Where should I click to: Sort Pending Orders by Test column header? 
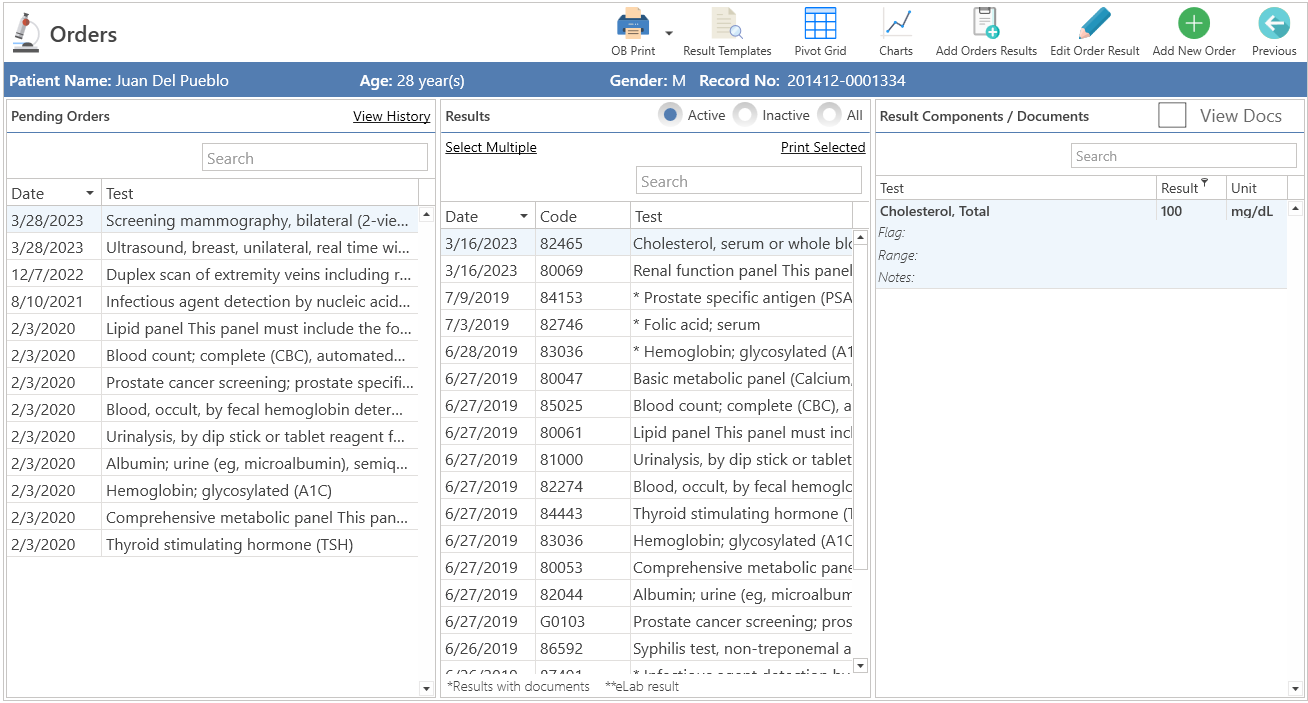tap(260, 193)
